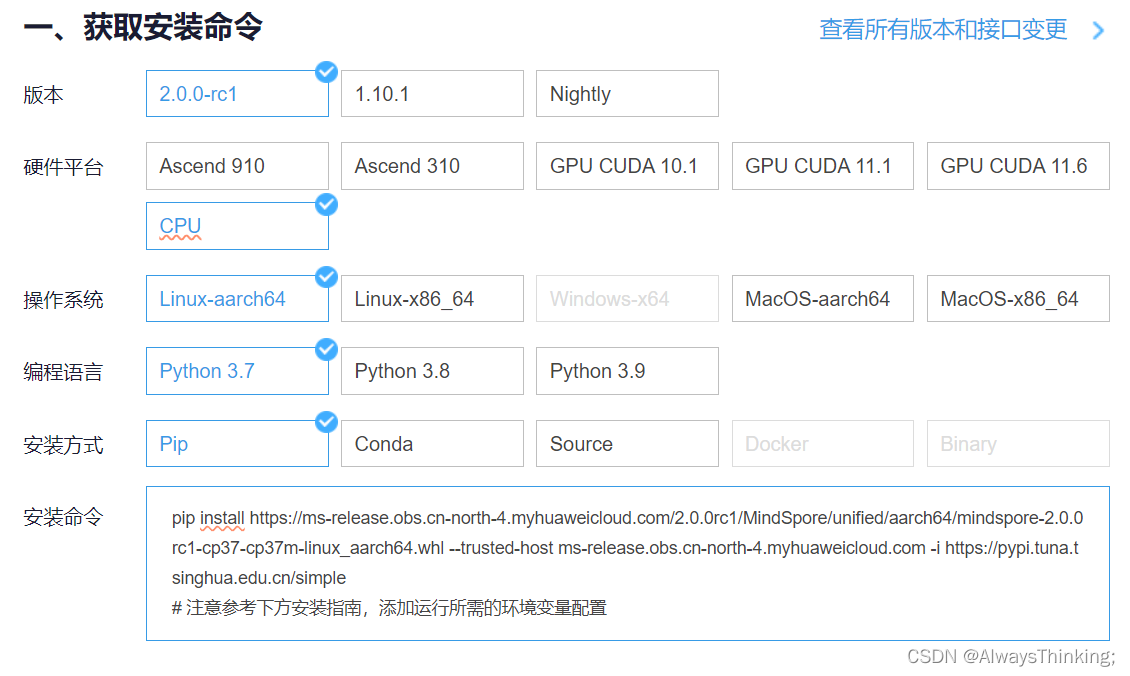Viewport: 1130px width, 676px height.
Task: Click the 安装方式 row label
Action: [x=63, y=445]
